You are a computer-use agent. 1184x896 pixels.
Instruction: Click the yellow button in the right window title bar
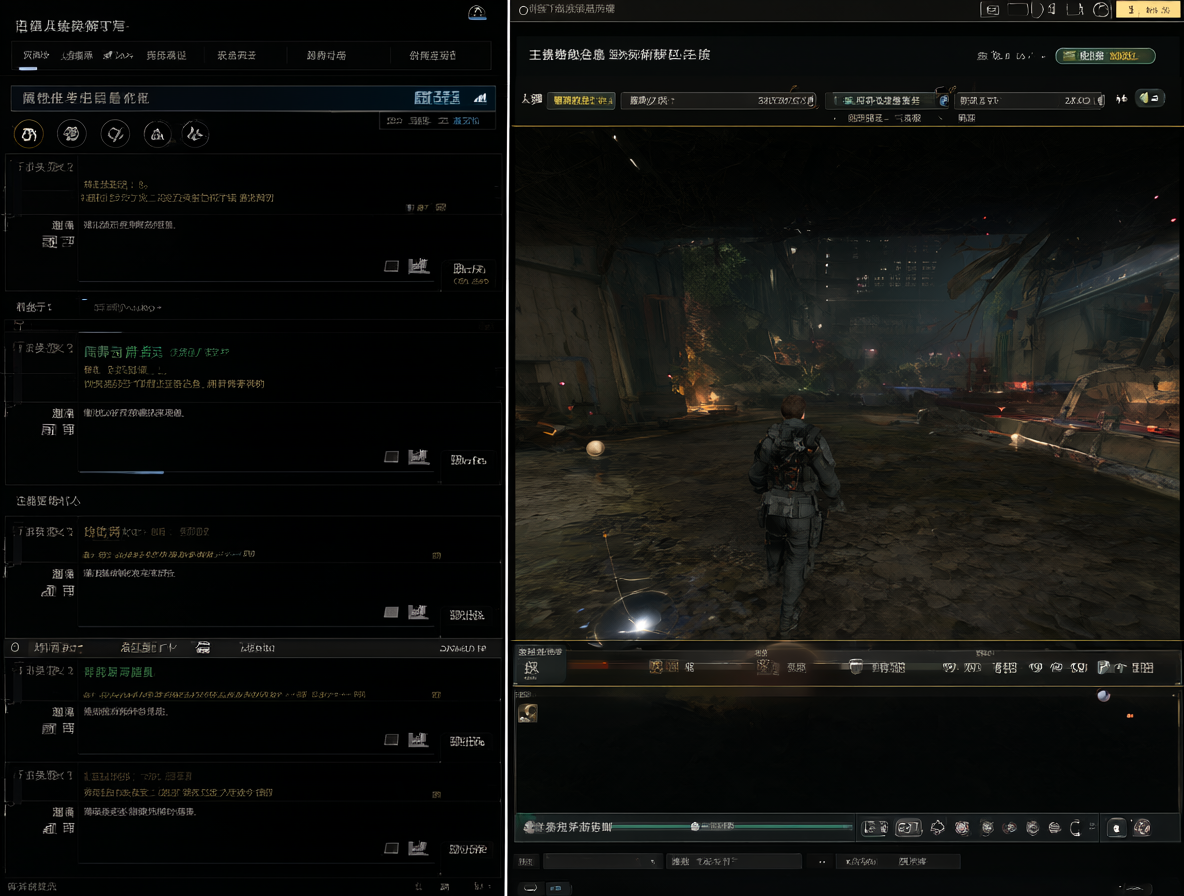[1147, 10]
